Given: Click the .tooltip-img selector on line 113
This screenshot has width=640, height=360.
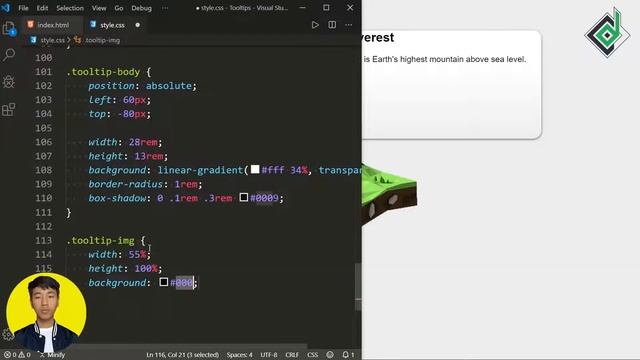Looking at the screenshot, I should [x=100, y=240].
